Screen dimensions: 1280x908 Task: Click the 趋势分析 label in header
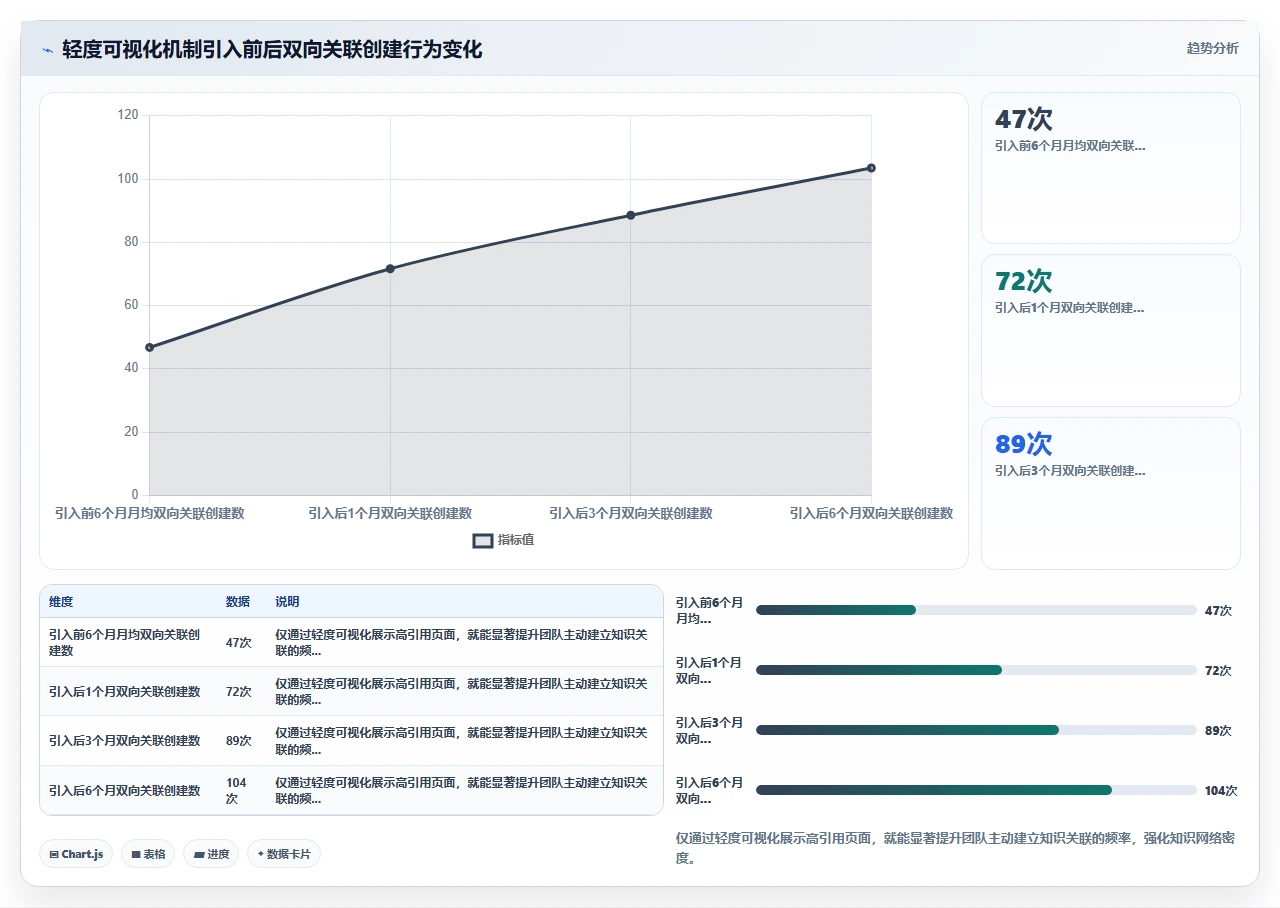1212,48
